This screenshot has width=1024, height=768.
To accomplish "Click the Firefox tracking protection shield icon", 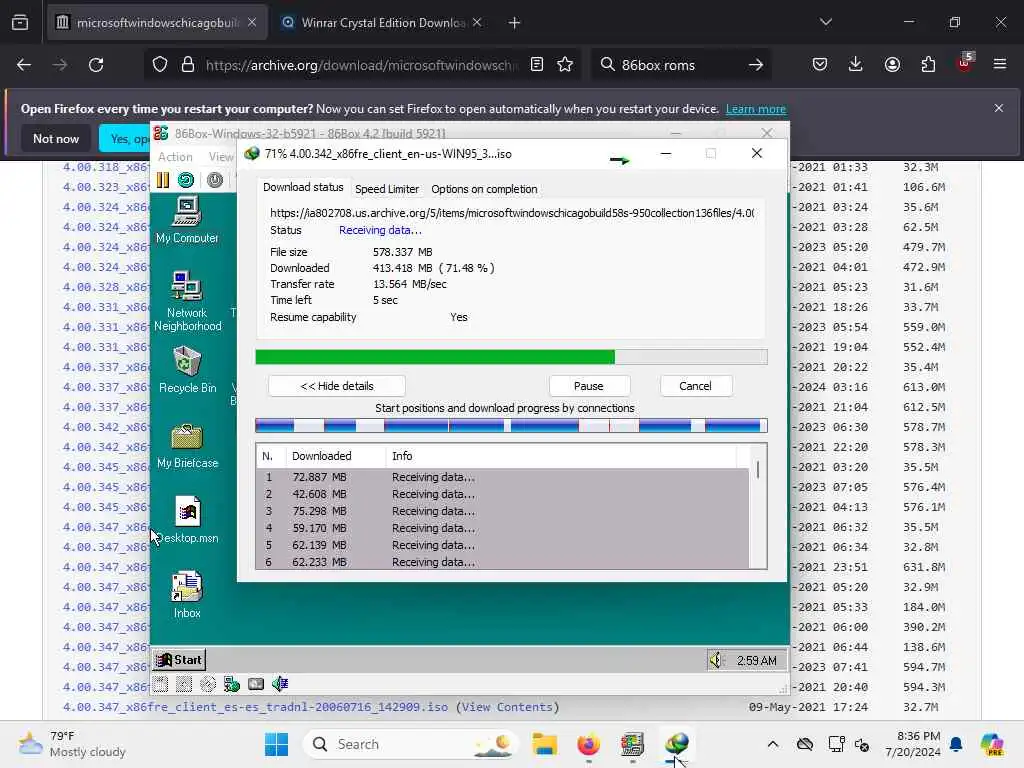I will tap(160, 65).
